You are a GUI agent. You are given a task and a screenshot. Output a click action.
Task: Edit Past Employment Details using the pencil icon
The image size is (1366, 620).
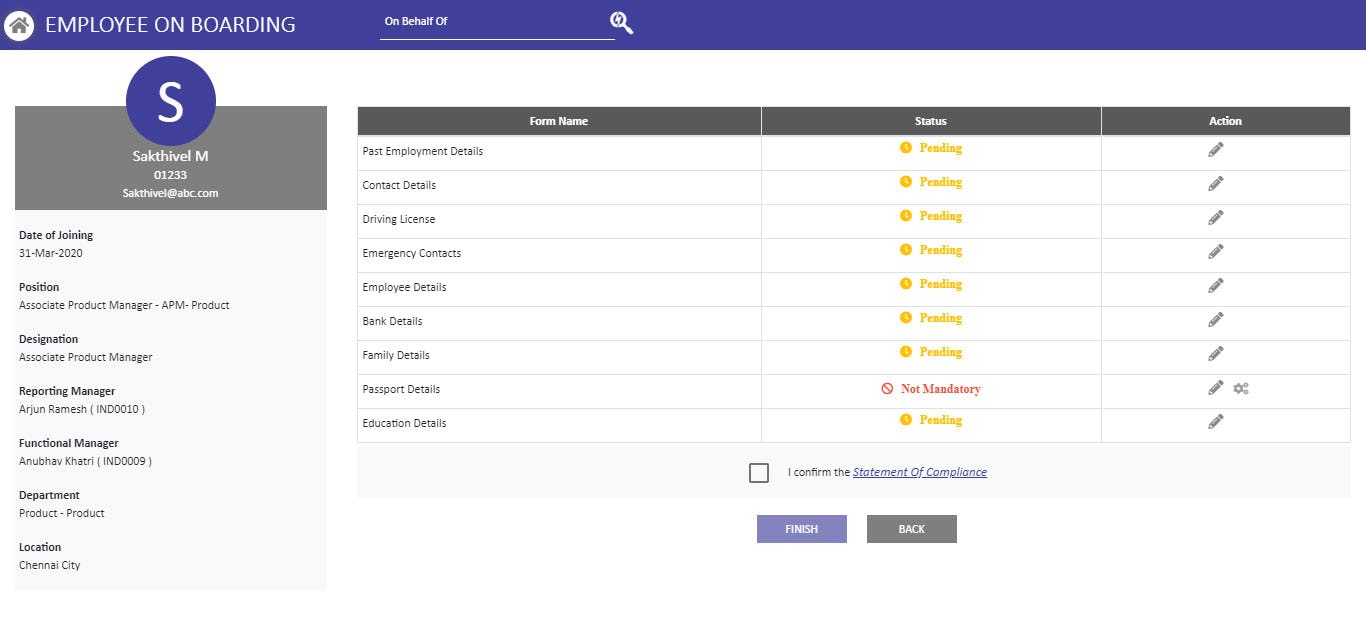click(x=1215, y=148)
